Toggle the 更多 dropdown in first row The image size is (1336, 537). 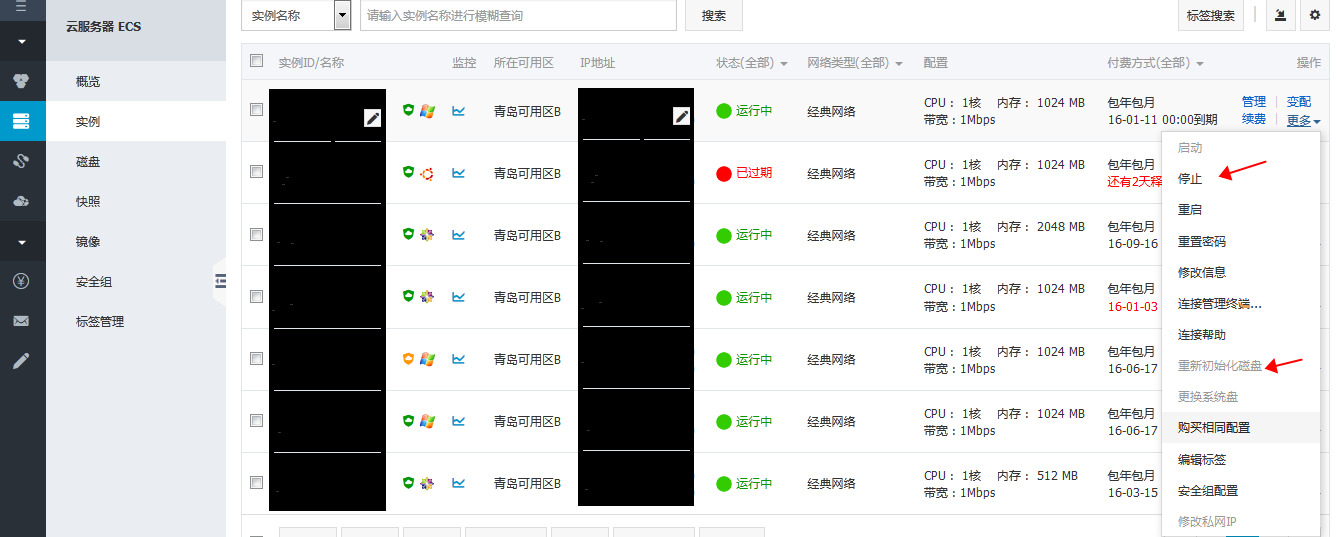click(x=1303, y=121)
